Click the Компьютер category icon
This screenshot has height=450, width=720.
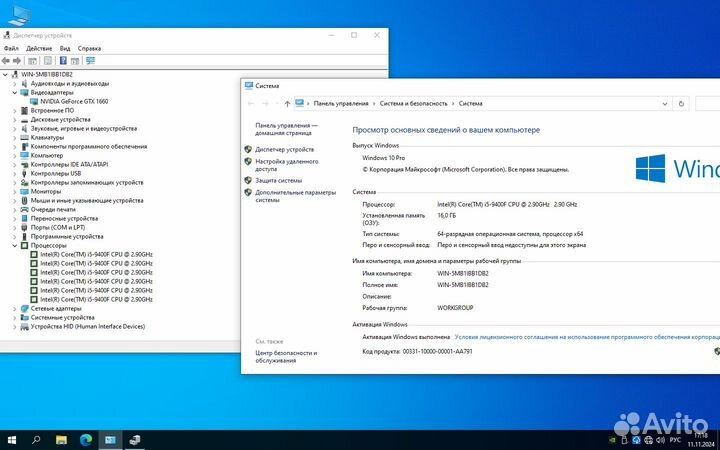tap(24, 155)
